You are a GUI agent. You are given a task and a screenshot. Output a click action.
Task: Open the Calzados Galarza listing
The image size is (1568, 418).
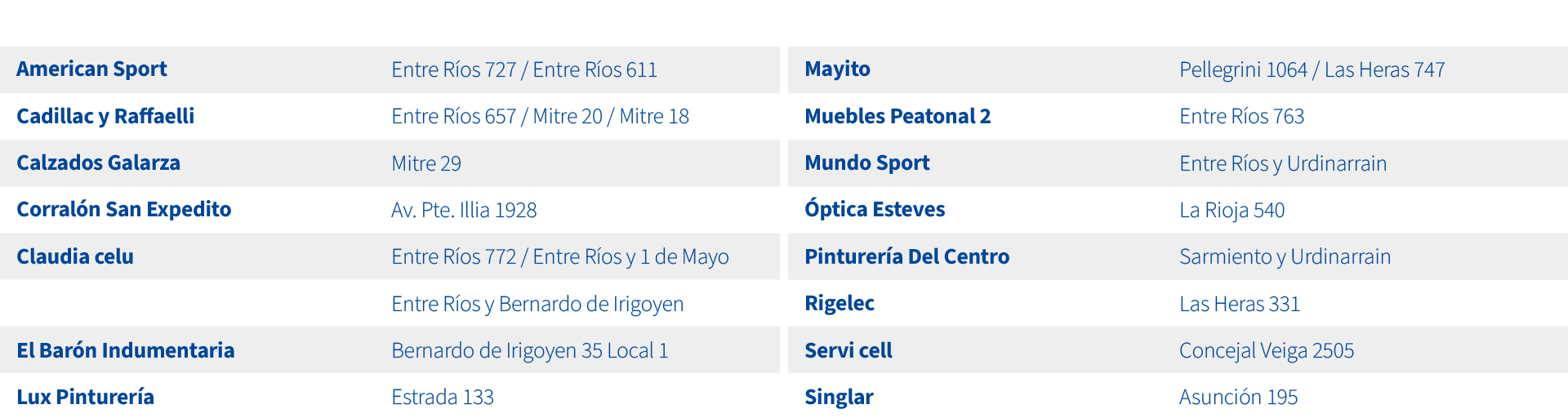[x=98, y=162]
